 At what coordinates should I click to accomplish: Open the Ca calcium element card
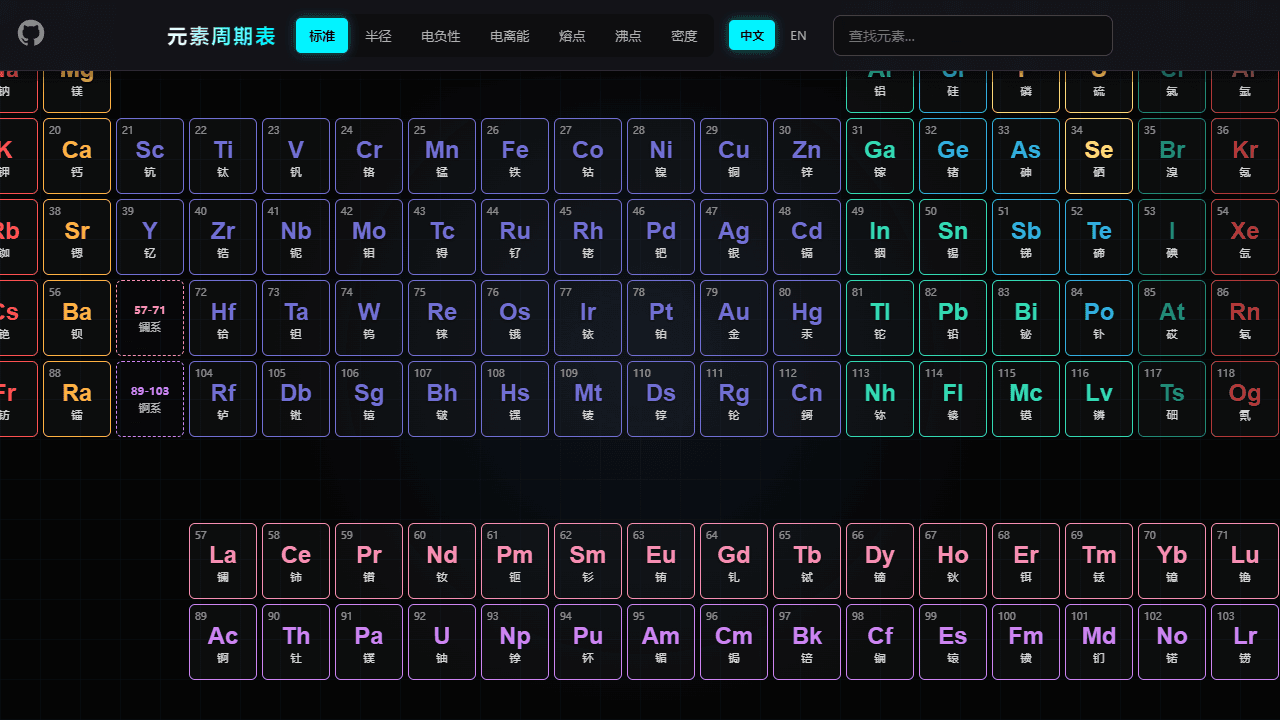point(77,156)
